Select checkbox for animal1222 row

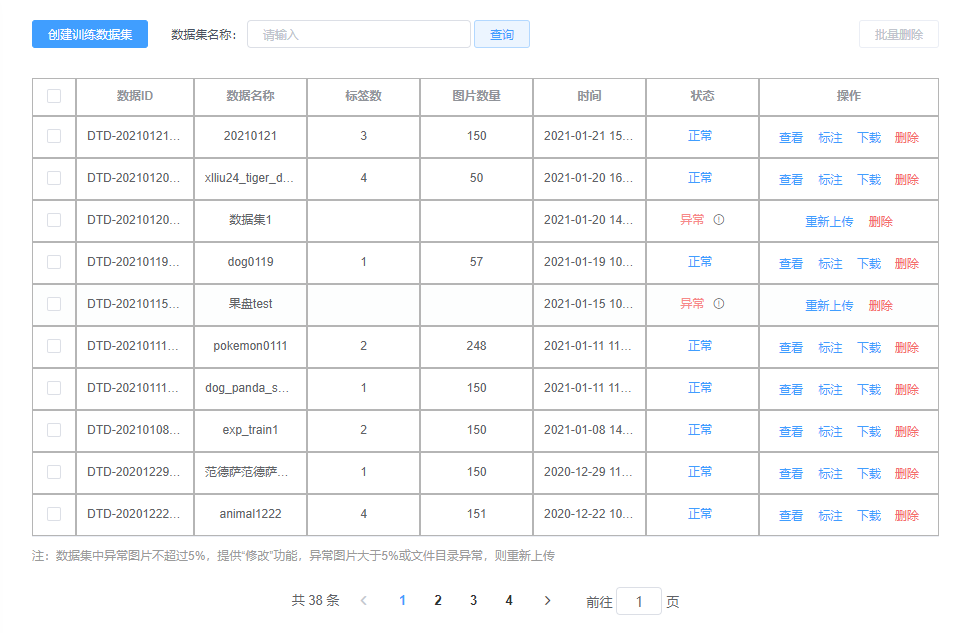(54, 514)
